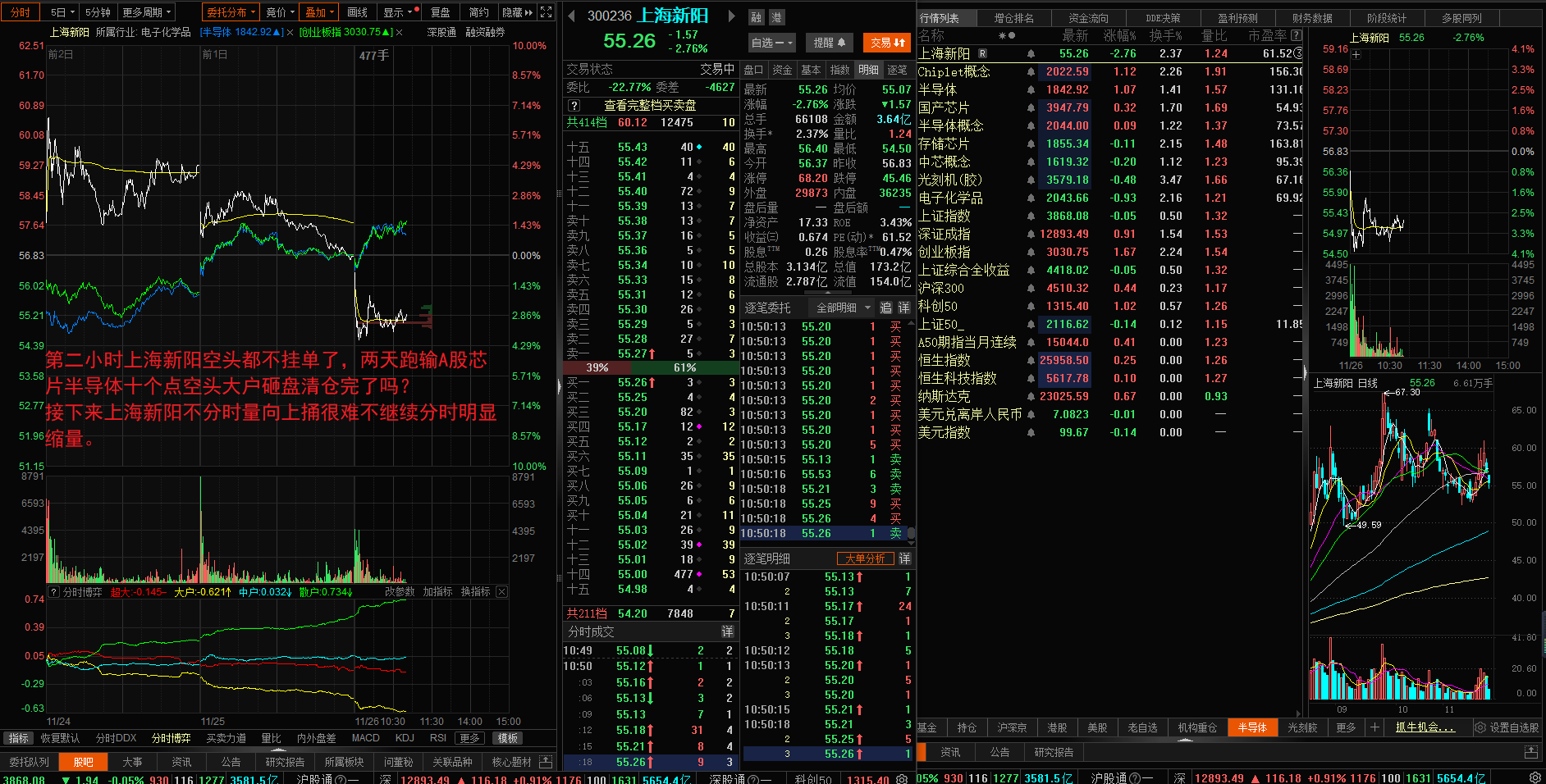The width and height of the screenshot is (1546, 784).
Task: Toggle 隐藏 side panel hide button
Action: click(x=517, y=12)
